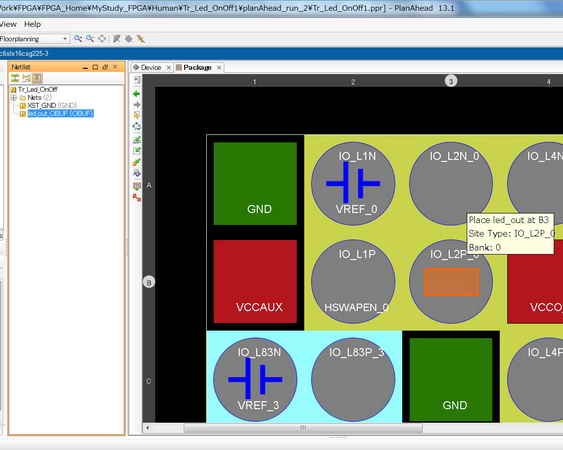
Task: Click the gray forward arrow icon
Action: point(137,105)
